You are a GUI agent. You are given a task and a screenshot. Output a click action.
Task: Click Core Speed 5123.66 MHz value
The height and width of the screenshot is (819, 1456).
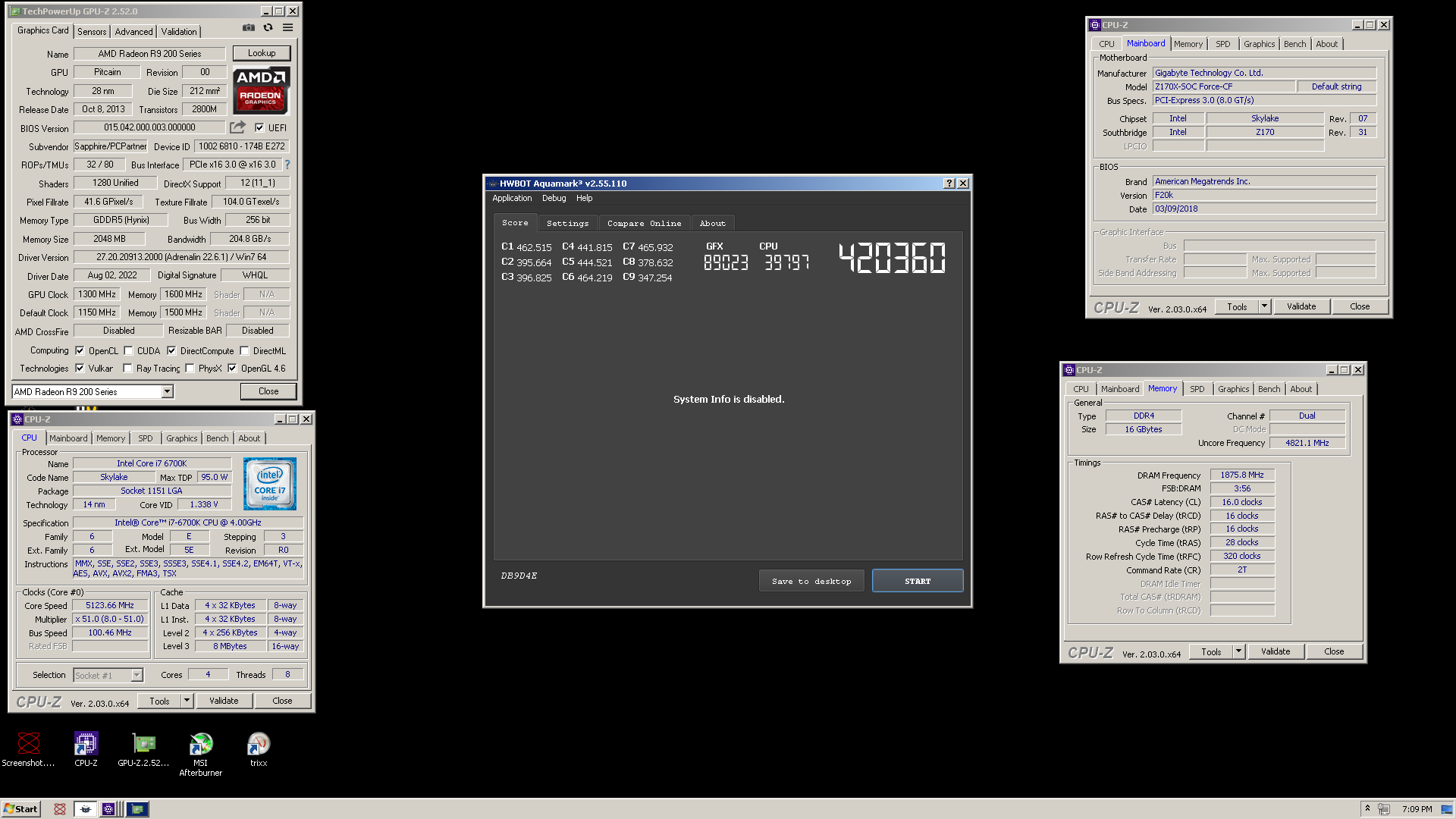pos(110,605)
